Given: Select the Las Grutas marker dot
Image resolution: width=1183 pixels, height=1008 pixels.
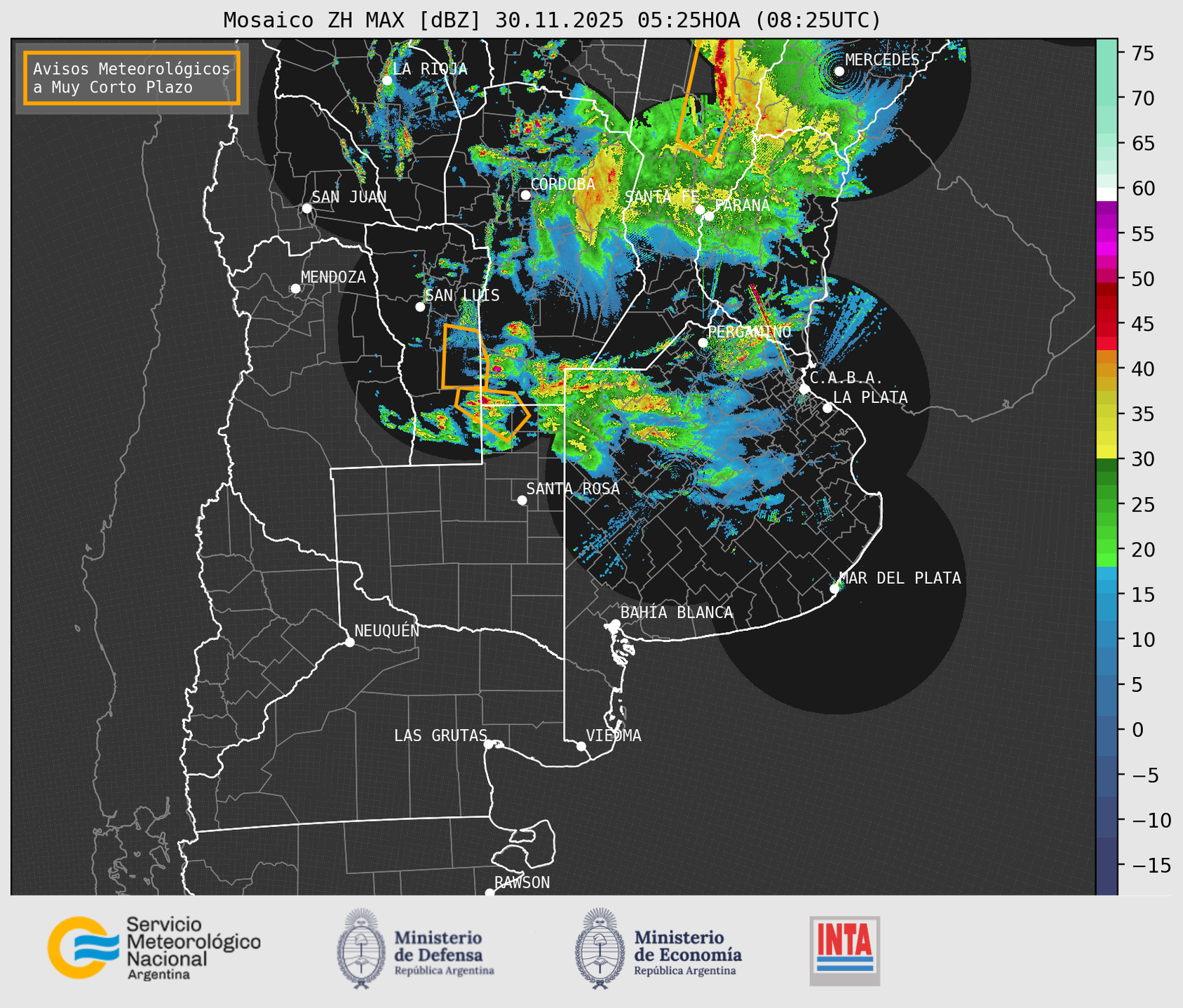Looking at the screenshot, I should pyautogui.click(x=489, y=744).
